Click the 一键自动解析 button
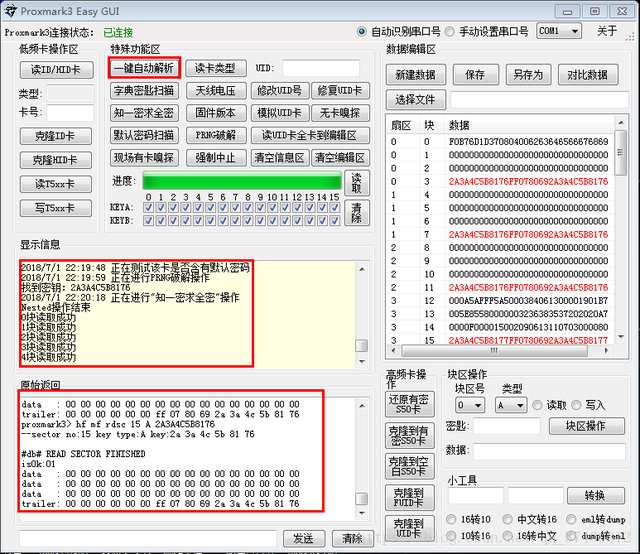 (144, 68)
